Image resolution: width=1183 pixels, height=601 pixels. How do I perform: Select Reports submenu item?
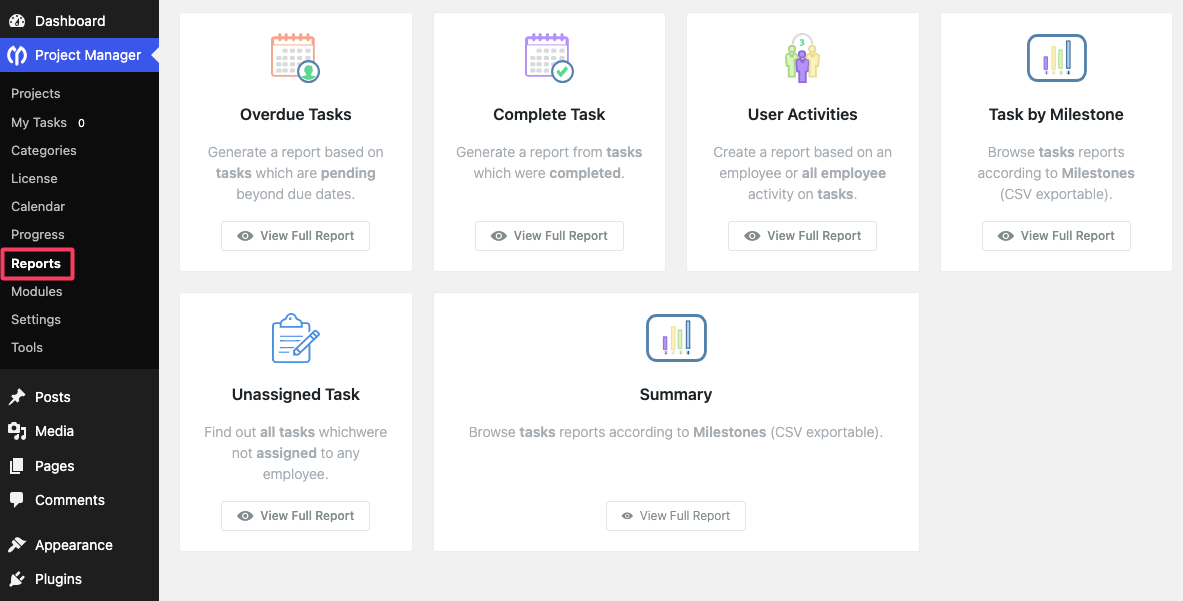tap(36, 264)
